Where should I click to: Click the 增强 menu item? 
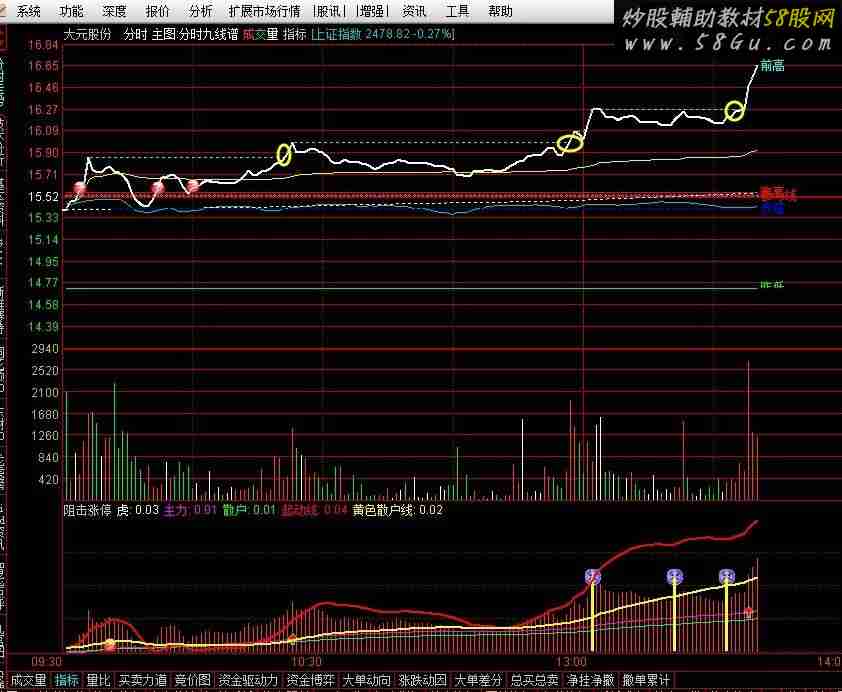click(x=372, y=11)
